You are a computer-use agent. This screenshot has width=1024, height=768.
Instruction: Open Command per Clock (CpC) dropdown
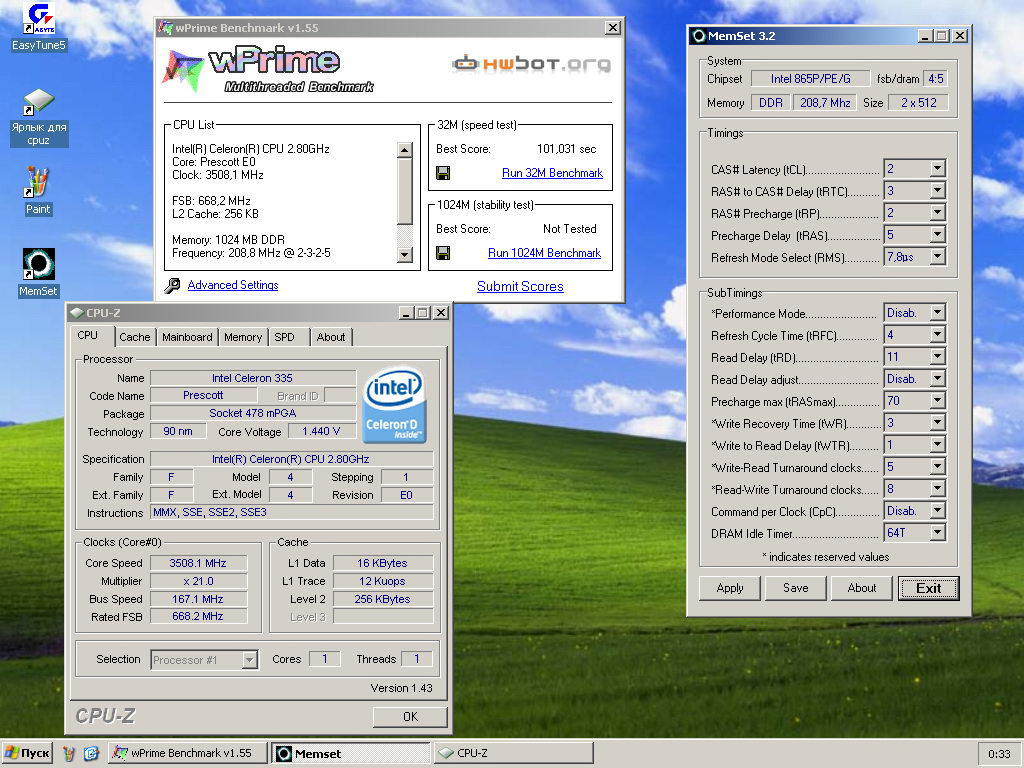click(937, 511)
